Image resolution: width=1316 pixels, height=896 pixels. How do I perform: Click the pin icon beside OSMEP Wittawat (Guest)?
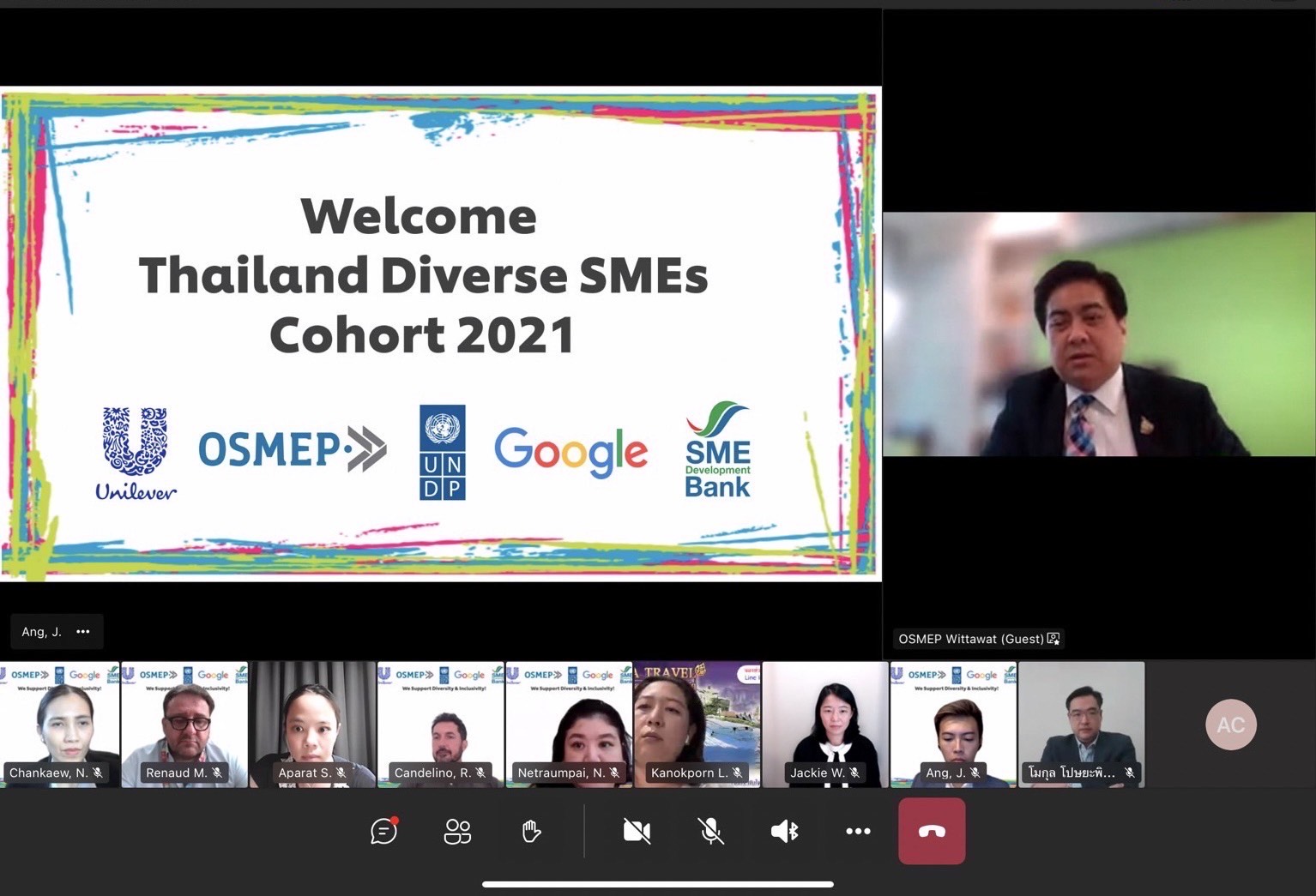(x=1053, y=639)
